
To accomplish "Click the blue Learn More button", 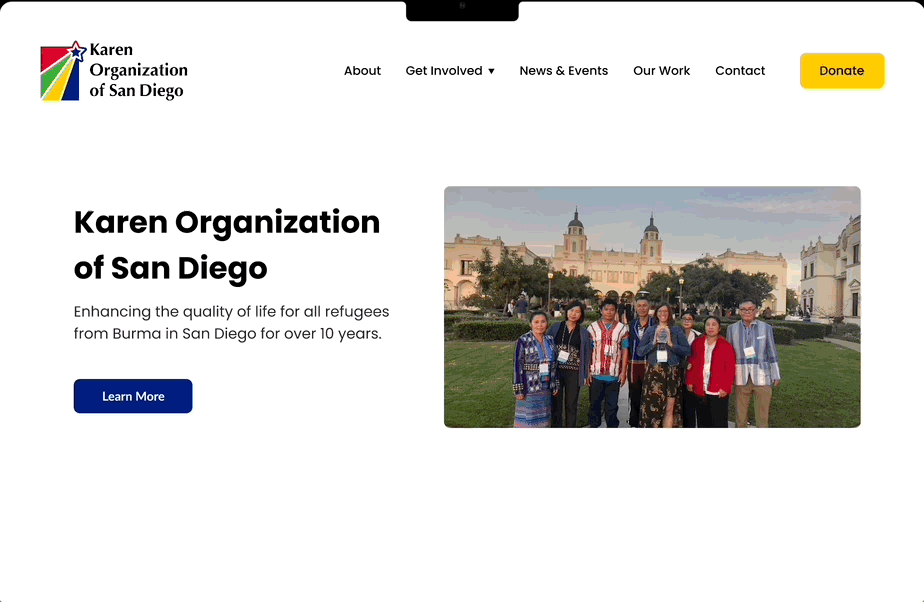I will [133, 396].
